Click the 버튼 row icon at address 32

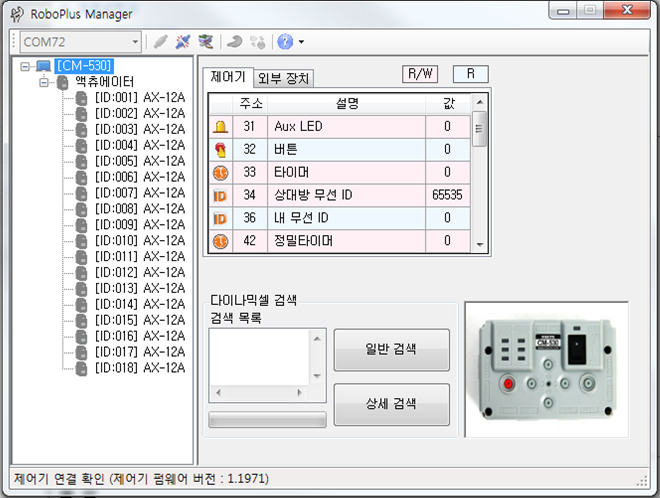click(x=220, y=150)
